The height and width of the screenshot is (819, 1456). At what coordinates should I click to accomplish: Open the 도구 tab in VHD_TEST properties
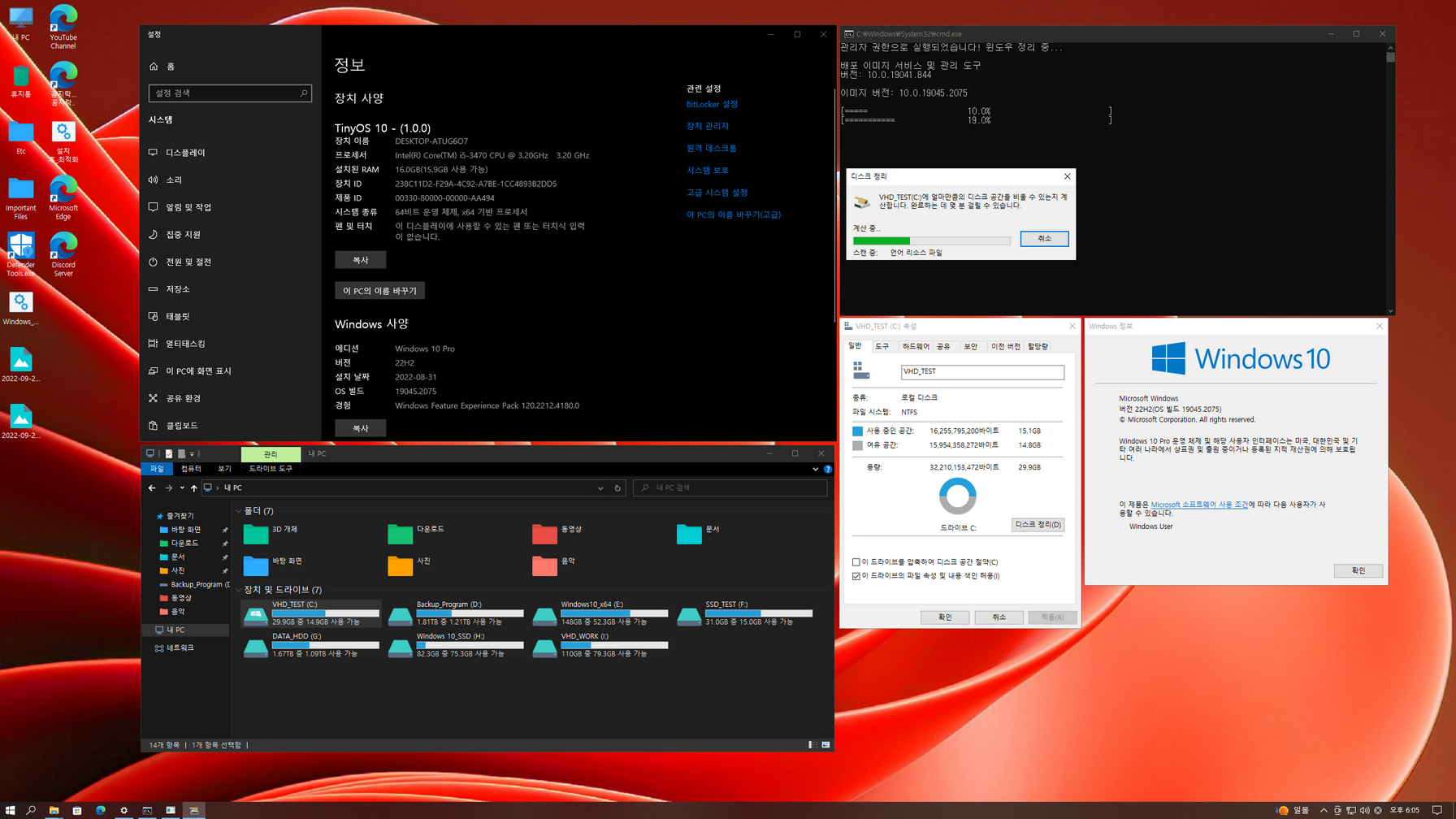[x=882, y=346]
